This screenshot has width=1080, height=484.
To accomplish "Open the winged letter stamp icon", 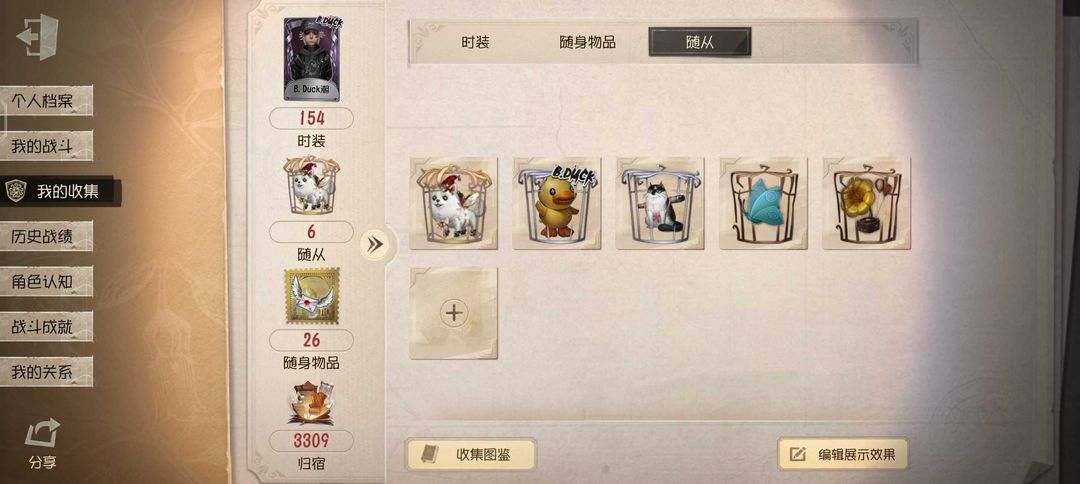I will (x=311, y=296).
